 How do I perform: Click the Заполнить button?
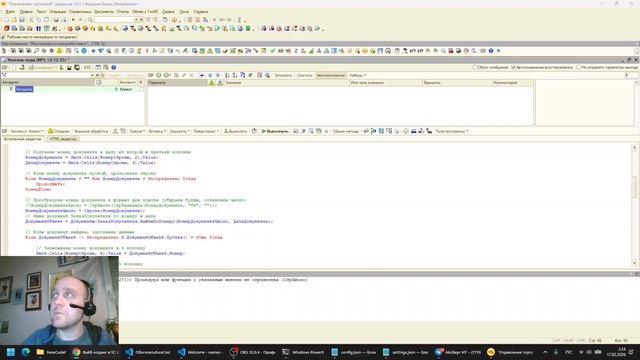pos(283,75)
